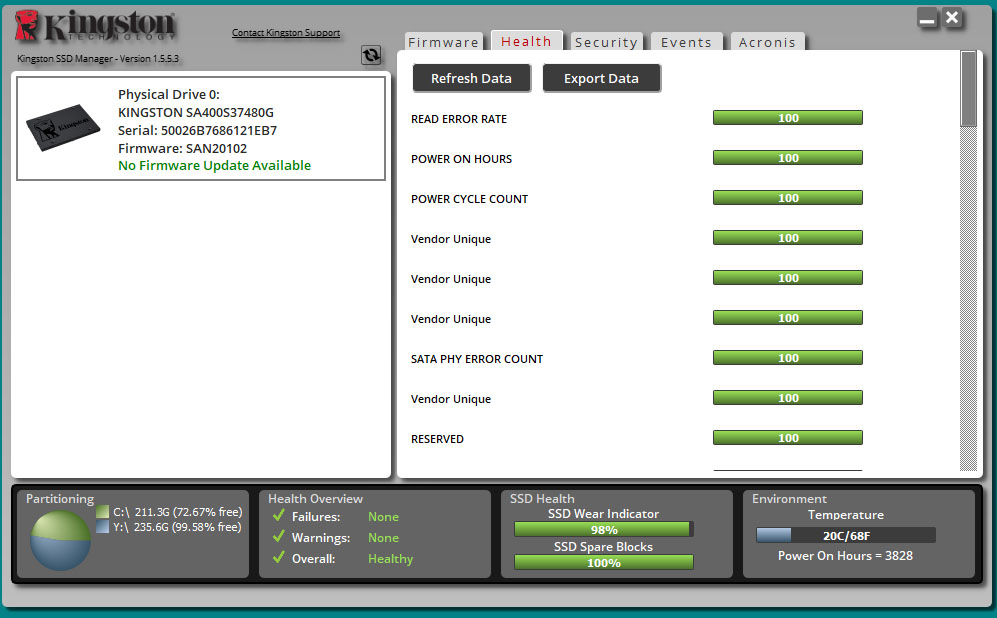Viewport: 997px width, 618px height.
Task: Select the Physical Drive 0 entry
Action: pos(201,128)
